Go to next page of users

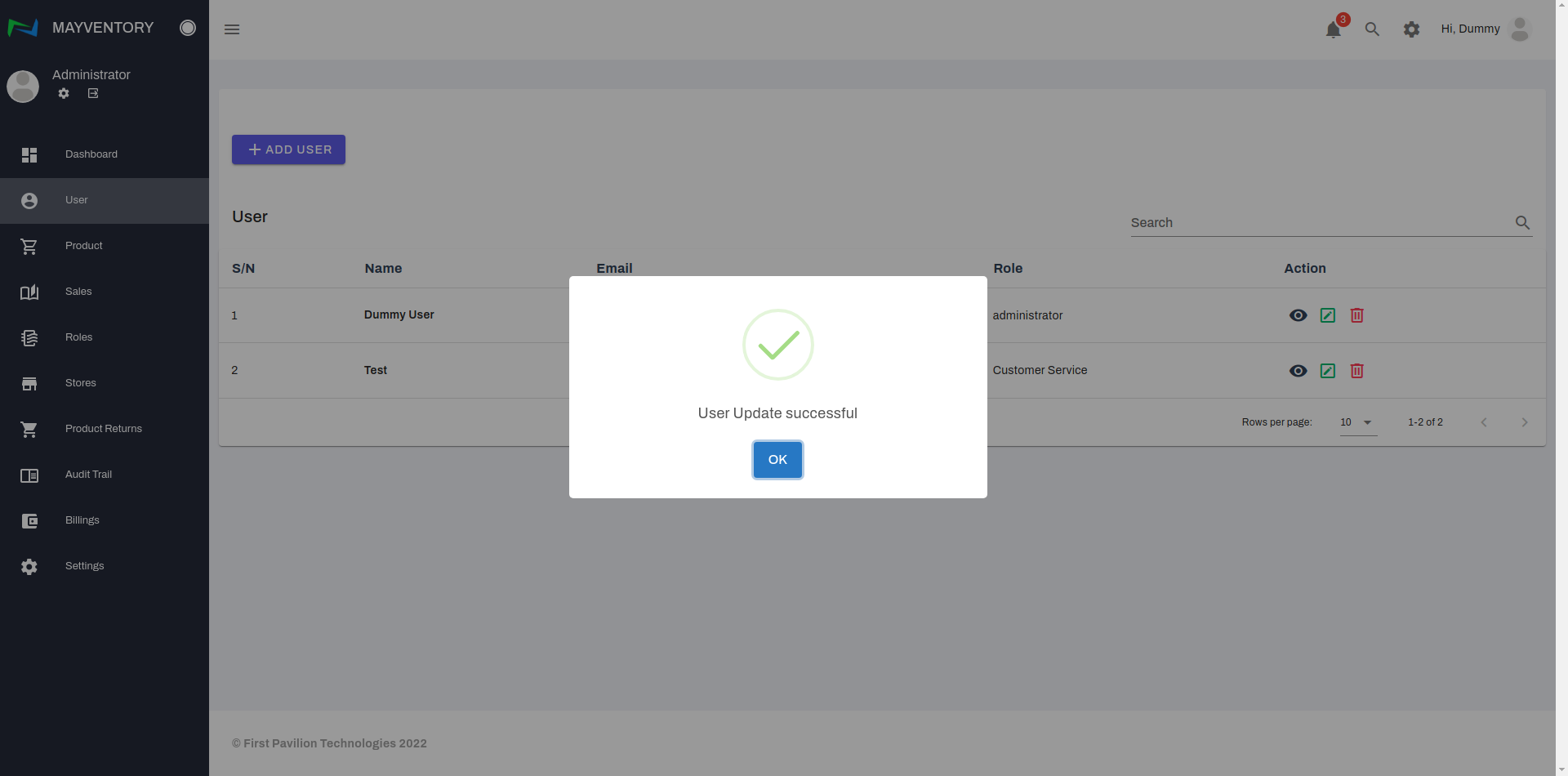[1524, 422]
